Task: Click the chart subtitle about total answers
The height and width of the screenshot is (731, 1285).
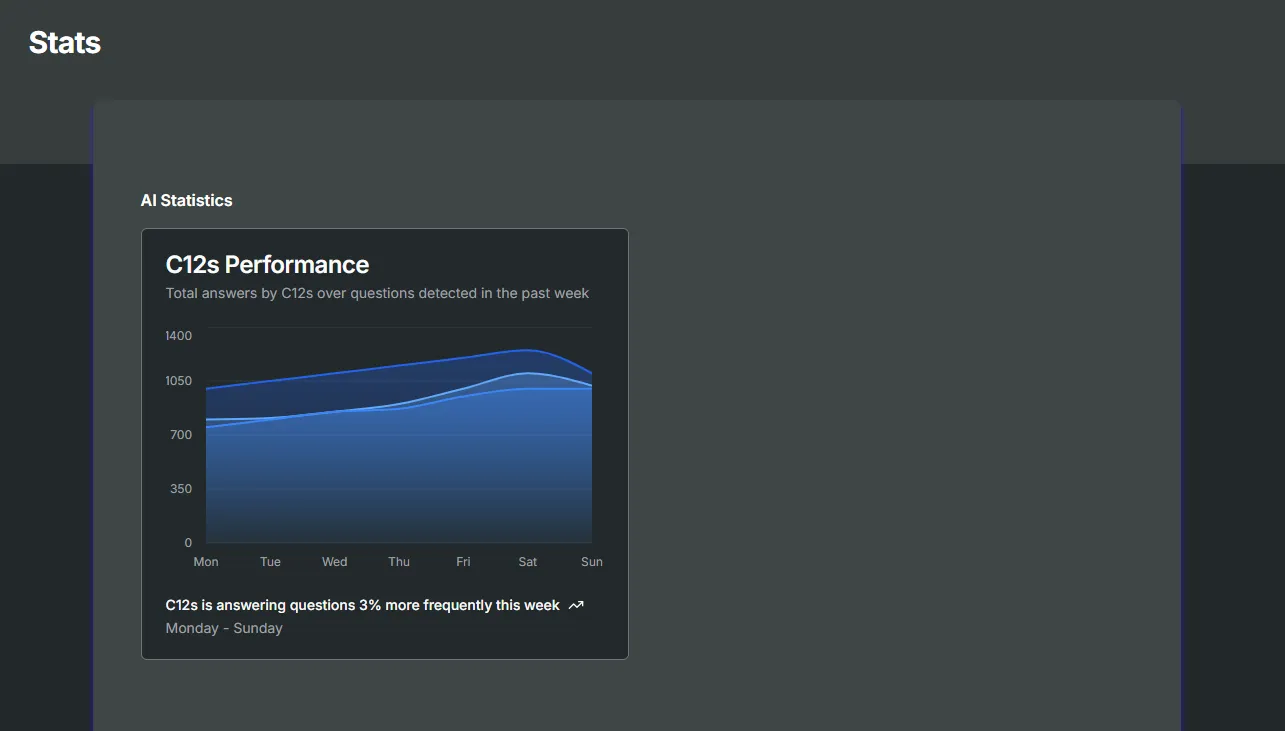Action: coord(377,293)
